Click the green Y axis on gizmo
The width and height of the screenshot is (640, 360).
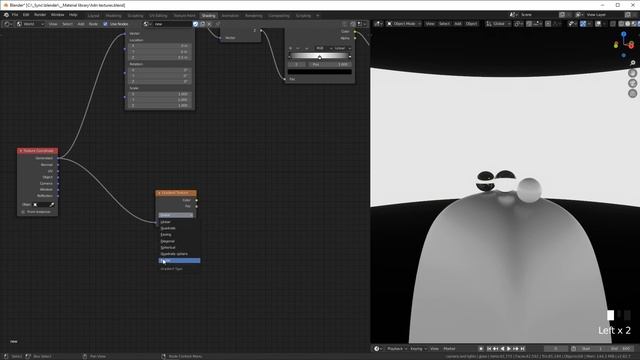[x=616, y=45]
